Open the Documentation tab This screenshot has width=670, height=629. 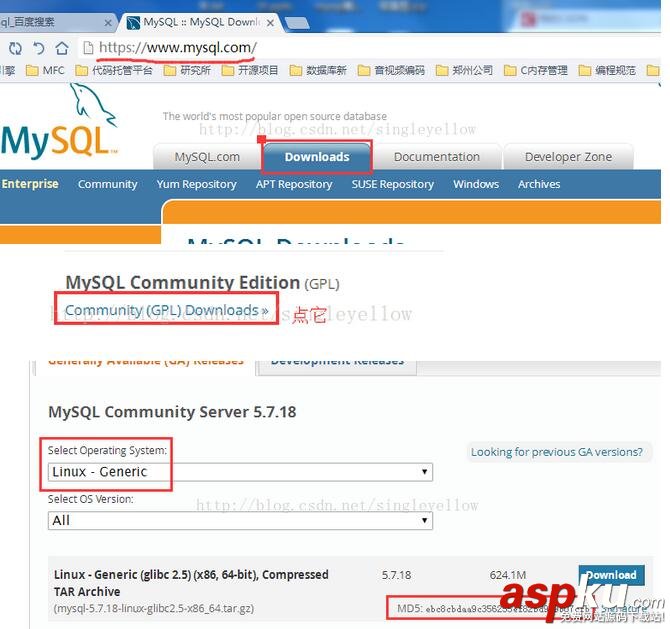point(437,157)
